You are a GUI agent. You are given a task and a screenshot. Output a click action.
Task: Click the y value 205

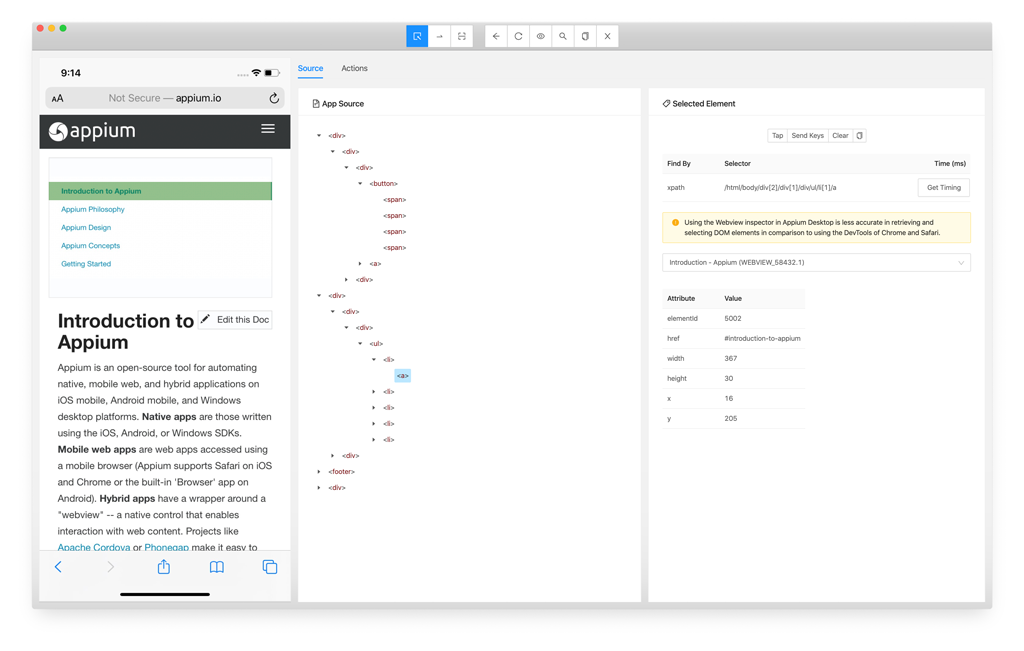(731, 419)
